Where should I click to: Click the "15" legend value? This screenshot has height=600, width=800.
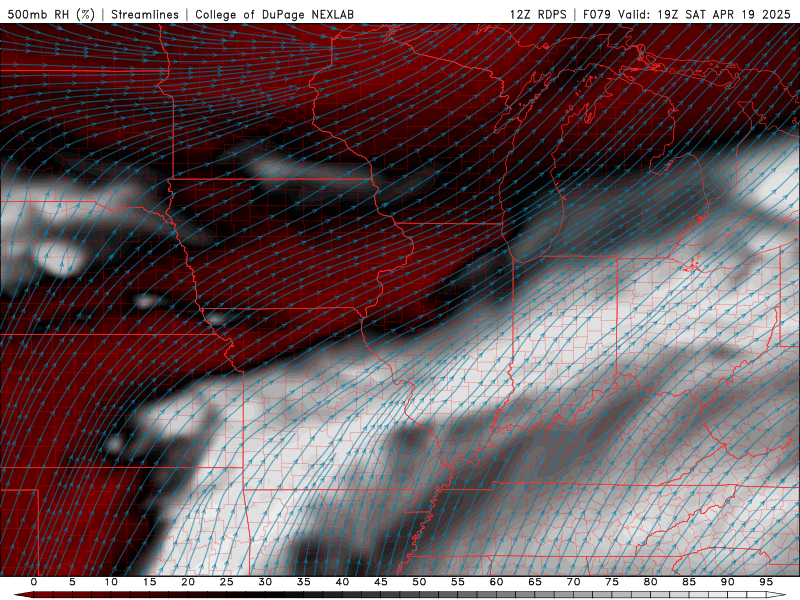click(149, 582)
